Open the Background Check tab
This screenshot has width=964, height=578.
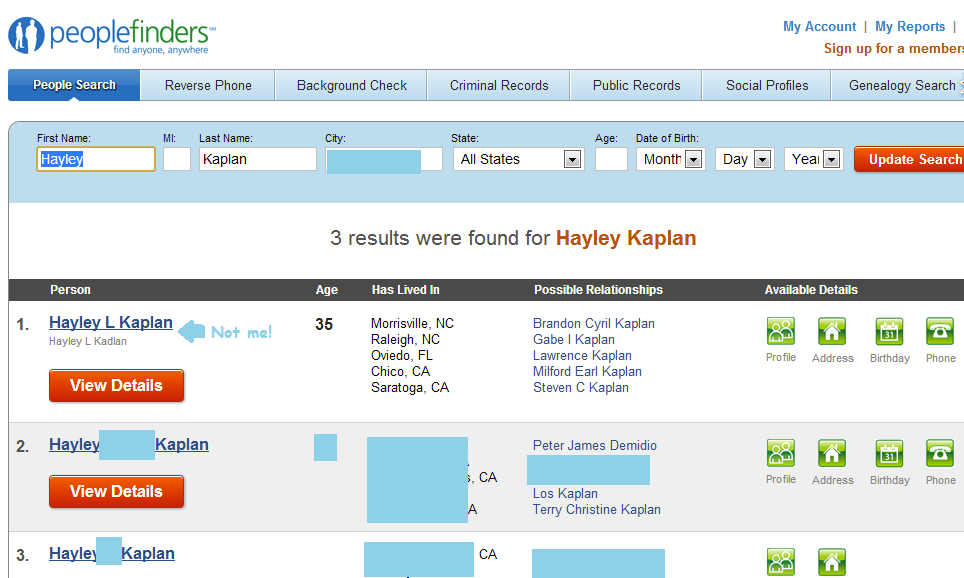pos(351,85)
